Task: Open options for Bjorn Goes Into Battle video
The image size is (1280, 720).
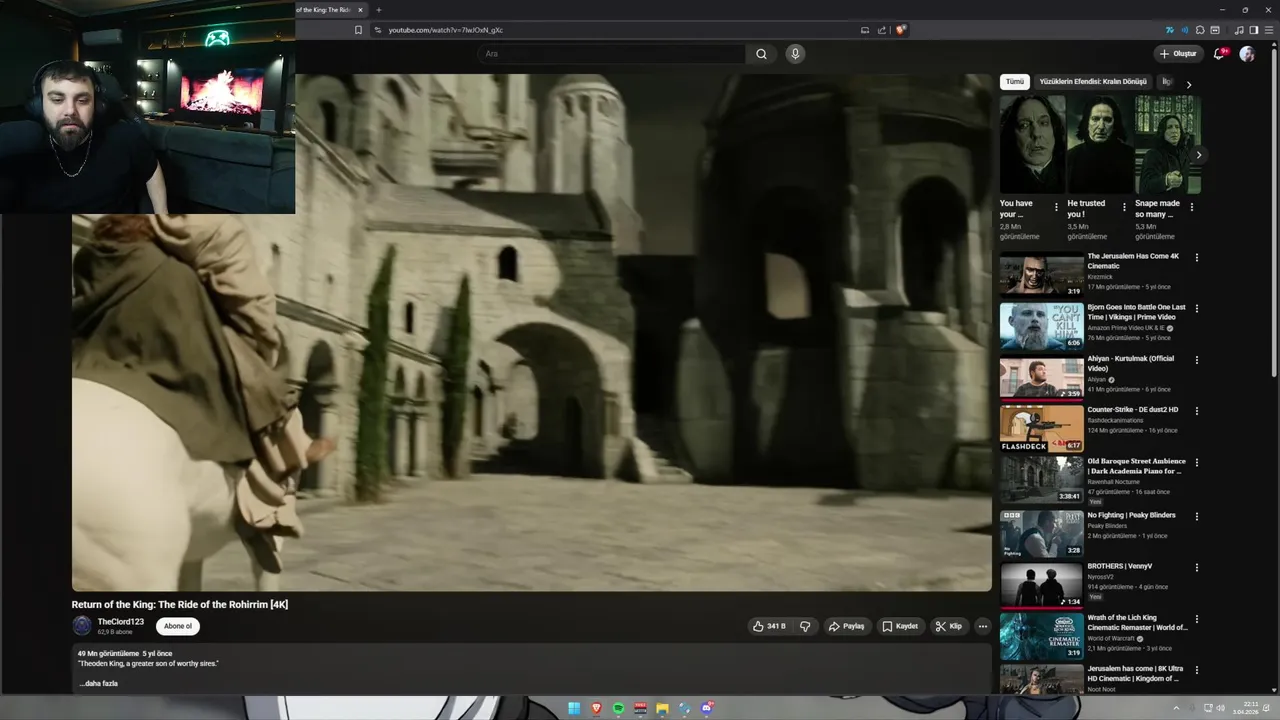Action: pyautogui.click(x=1196, y=308)
